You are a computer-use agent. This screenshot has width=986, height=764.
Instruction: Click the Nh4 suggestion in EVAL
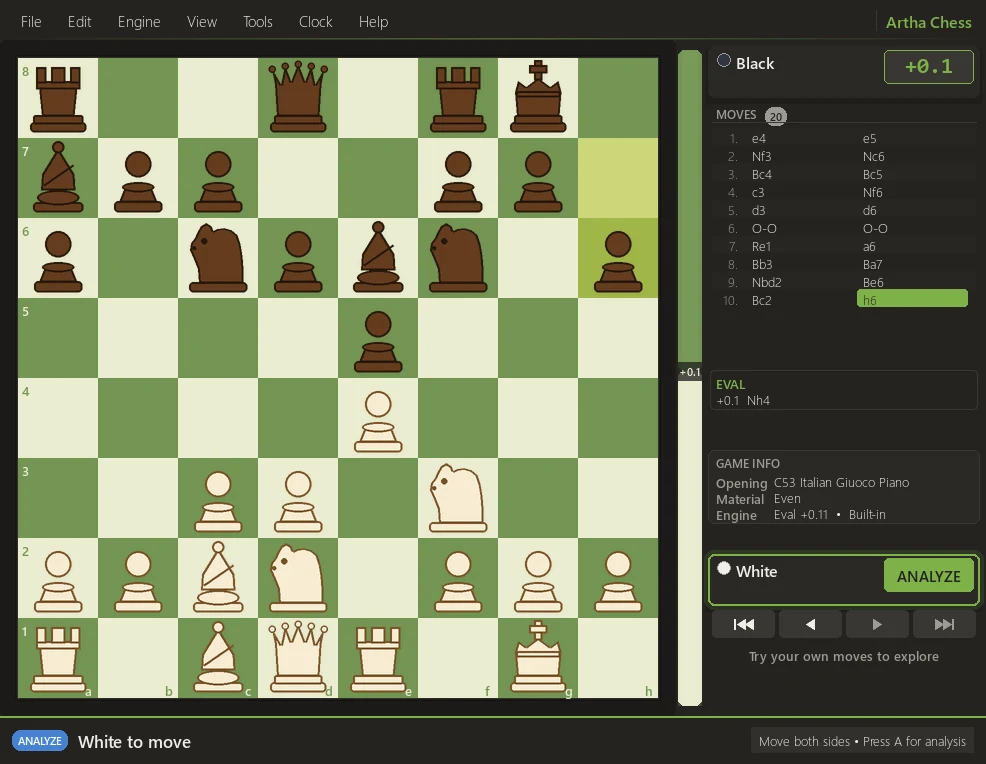click(758, 401)
